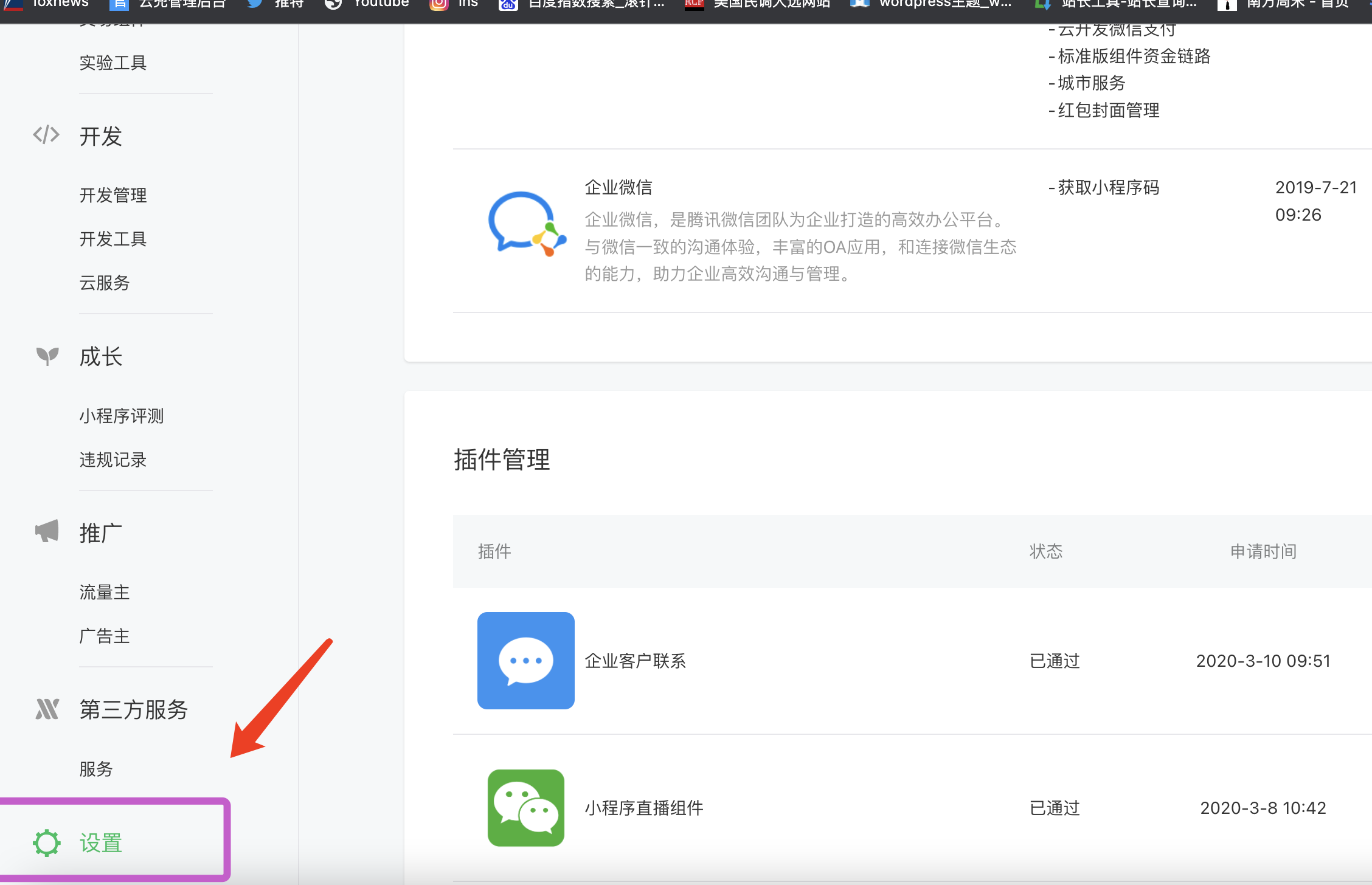Screen dimensions: 1372x885
Task: Click the 插件 column header
Action: [494, 551]
